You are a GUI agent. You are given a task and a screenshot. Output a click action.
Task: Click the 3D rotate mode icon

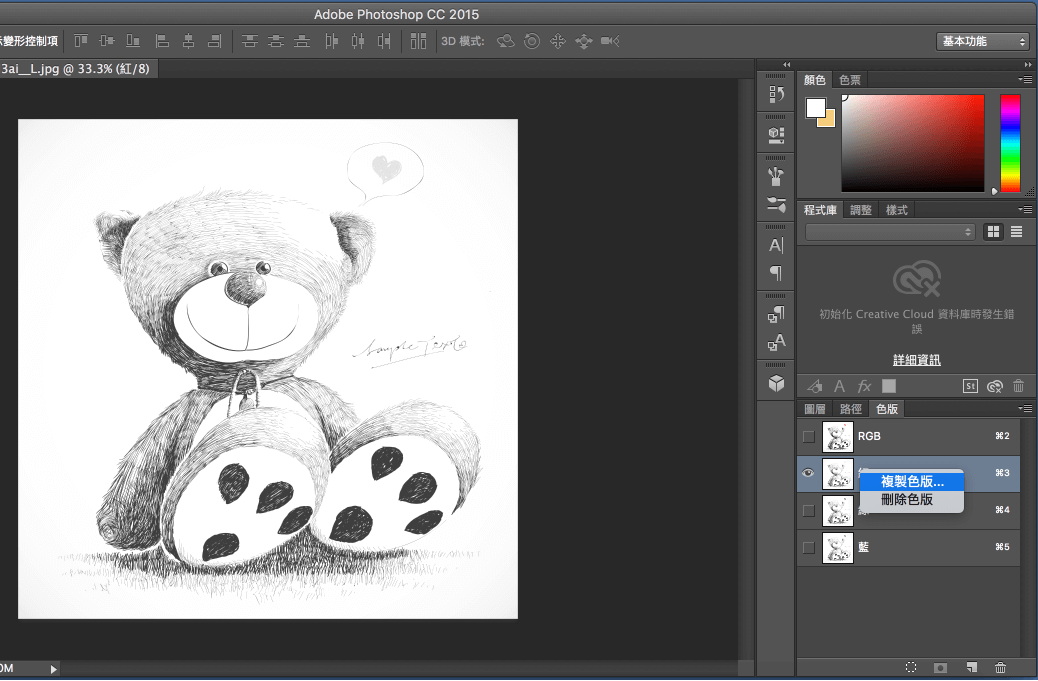tap(506, 41)
